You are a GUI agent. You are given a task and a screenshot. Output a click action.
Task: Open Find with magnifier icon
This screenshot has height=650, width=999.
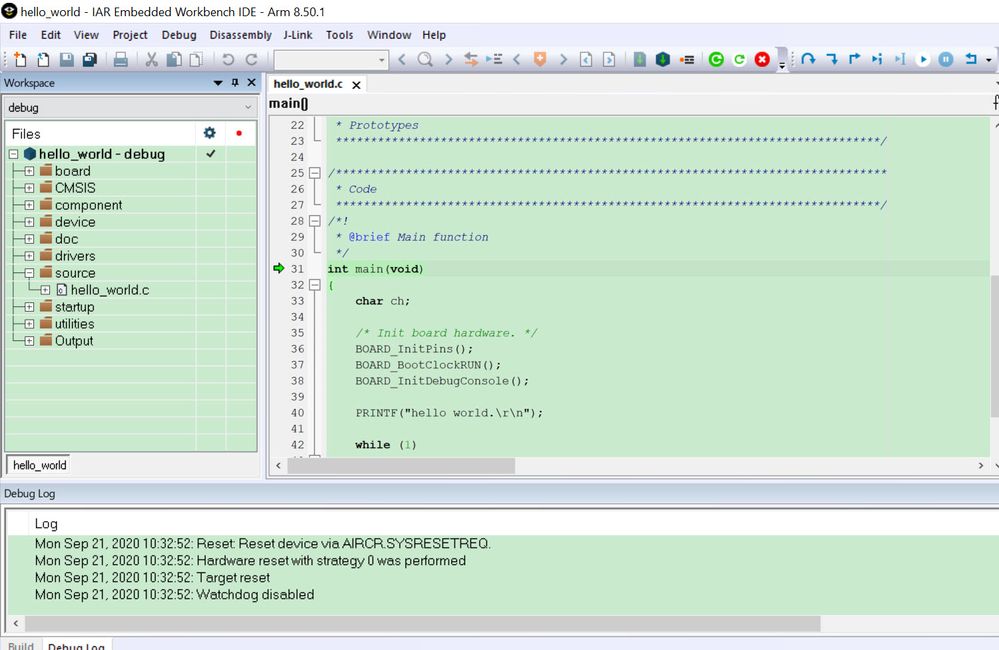(x=425, y=59)
